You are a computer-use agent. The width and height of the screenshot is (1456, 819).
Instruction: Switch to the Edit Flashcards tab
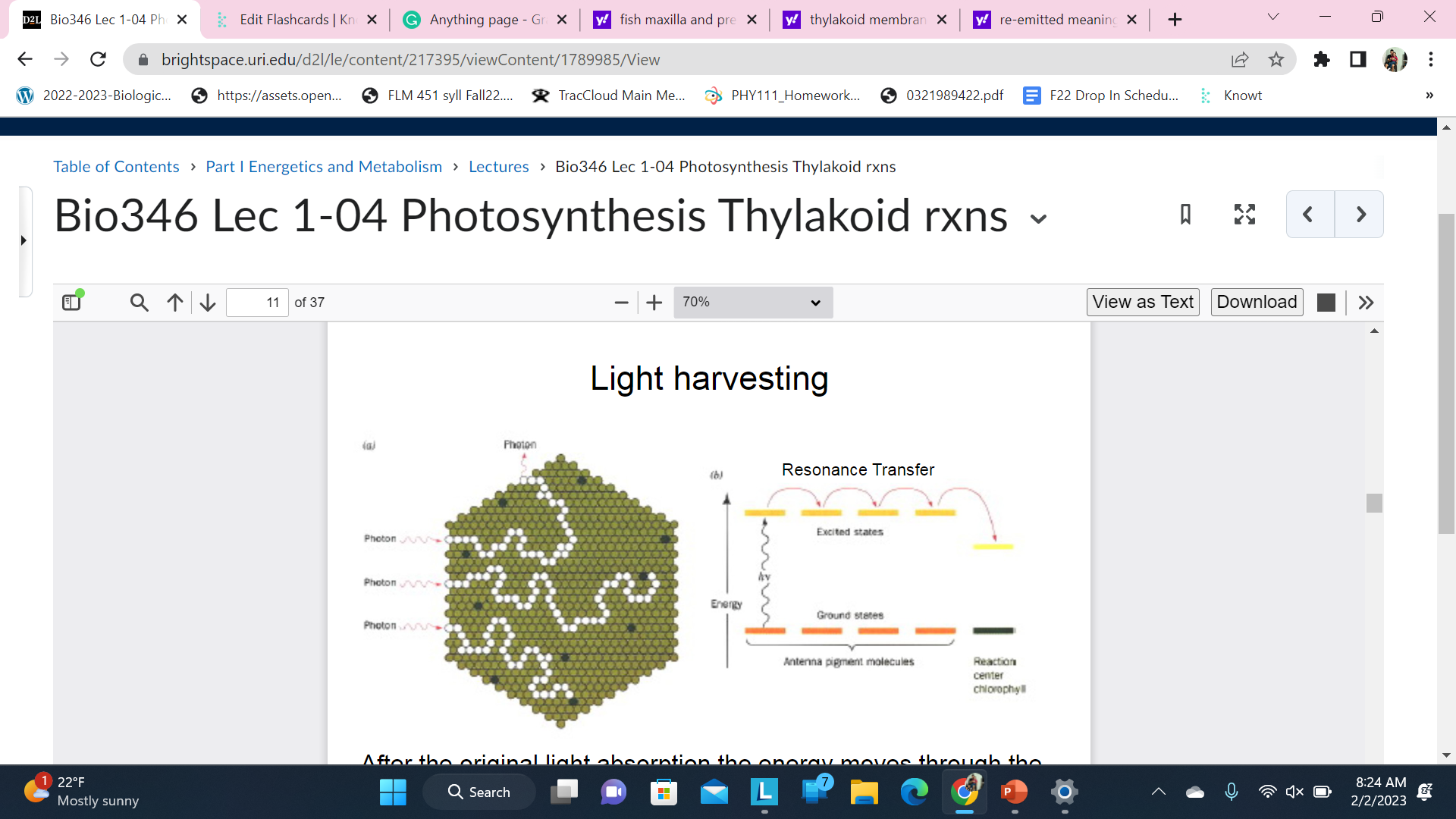coord(296,20)
